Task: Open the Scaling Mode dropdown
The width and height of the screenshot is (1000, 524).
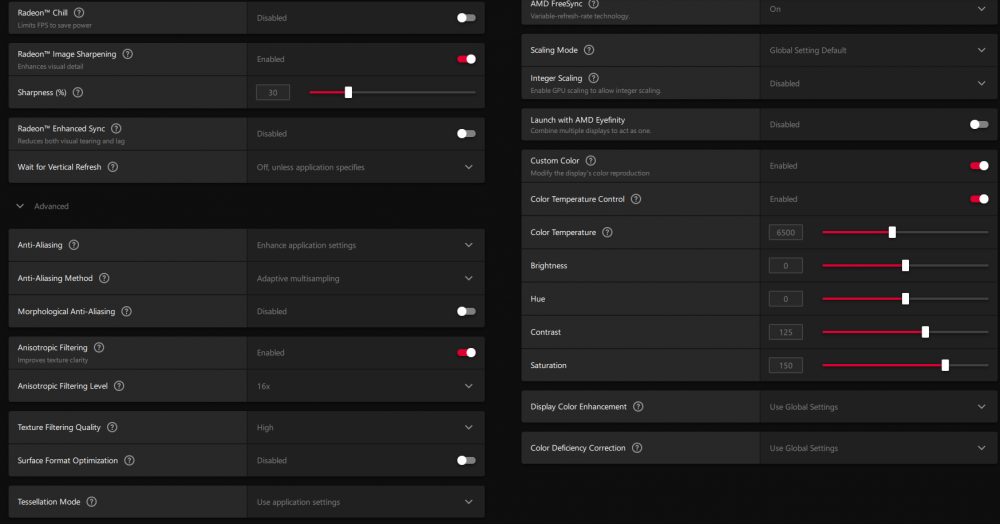Action: point(981,50)
